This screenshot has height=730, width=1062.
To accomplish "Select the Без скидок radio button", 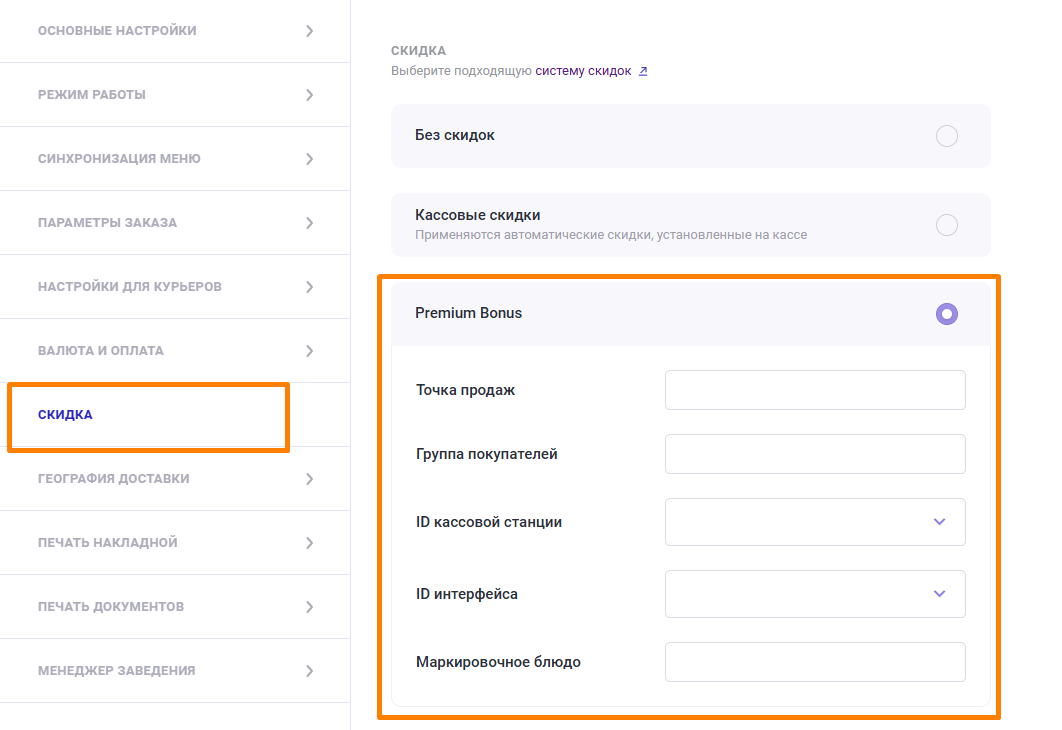I will [946, 136].
